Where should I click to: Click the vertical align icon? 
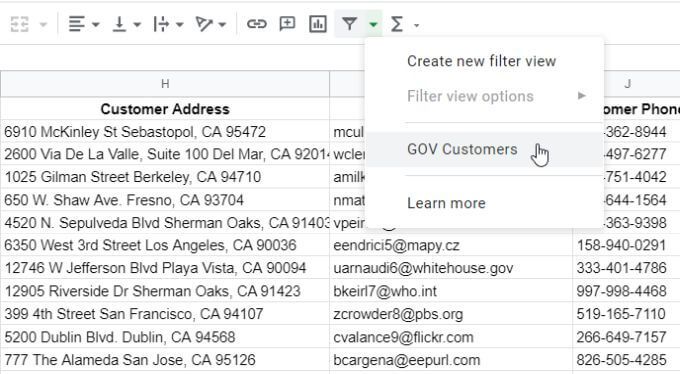tap(119, 24)
